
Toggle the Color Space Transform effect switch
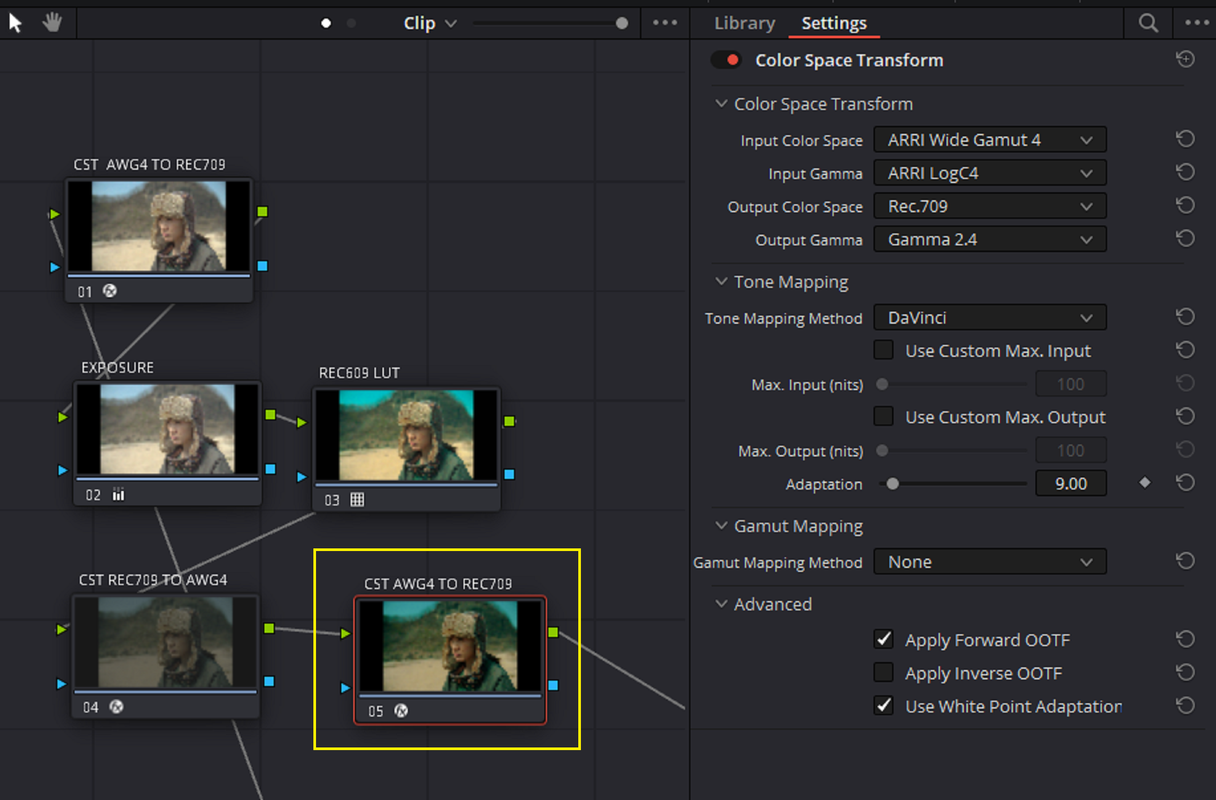coord(726,60)
